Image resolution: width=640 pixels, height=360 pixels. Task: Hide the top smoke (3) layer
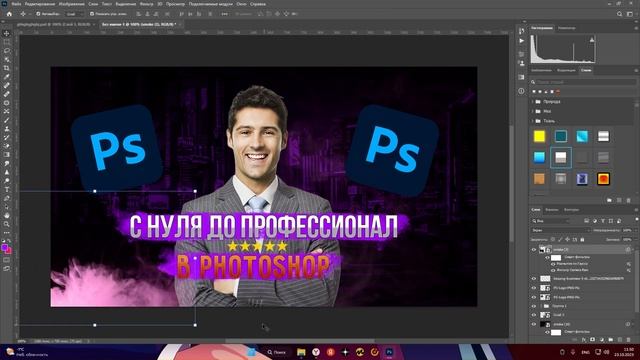533,249
